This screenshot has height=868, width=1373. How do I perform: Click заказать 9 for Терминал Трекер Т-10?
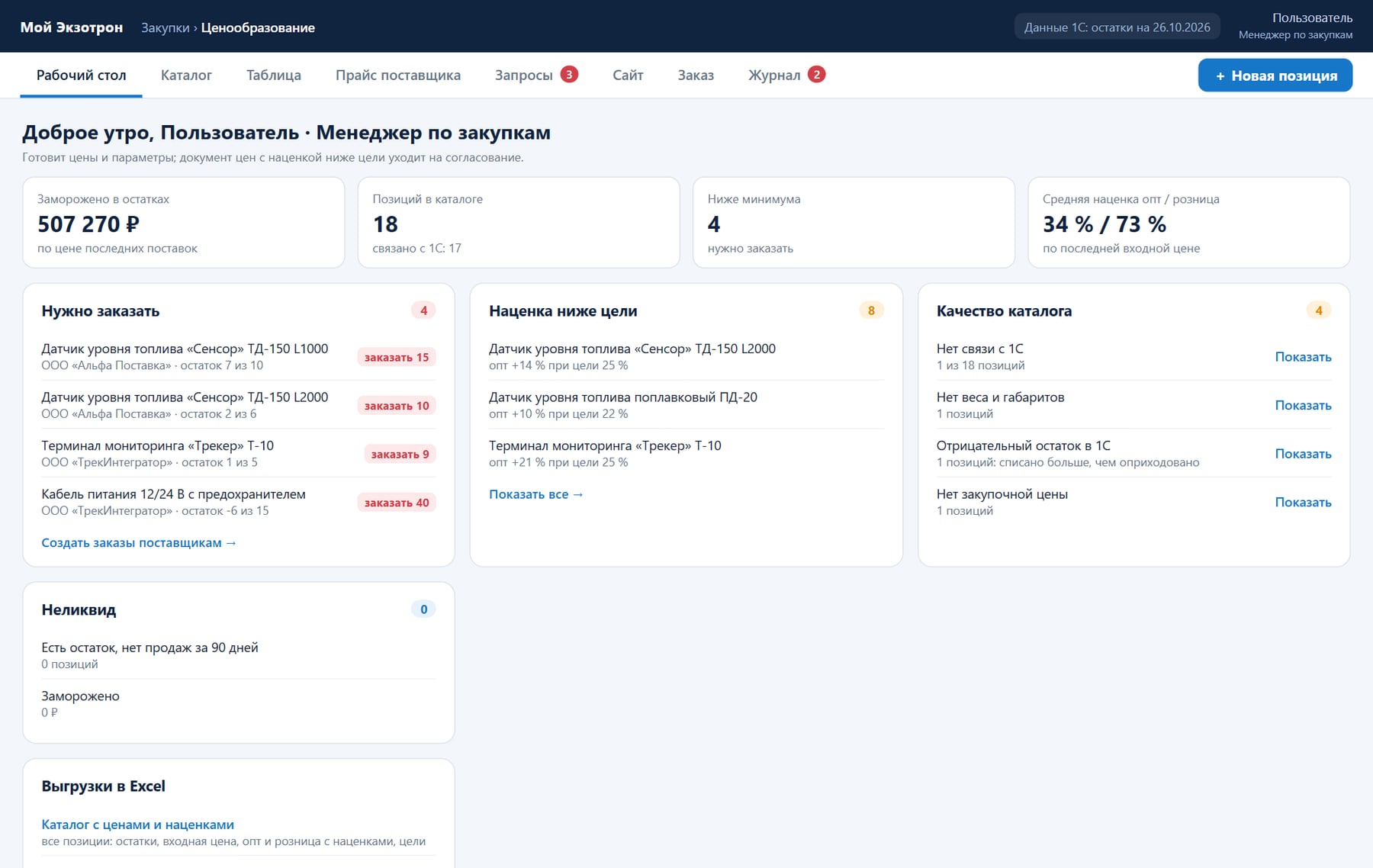coord(400,454)
